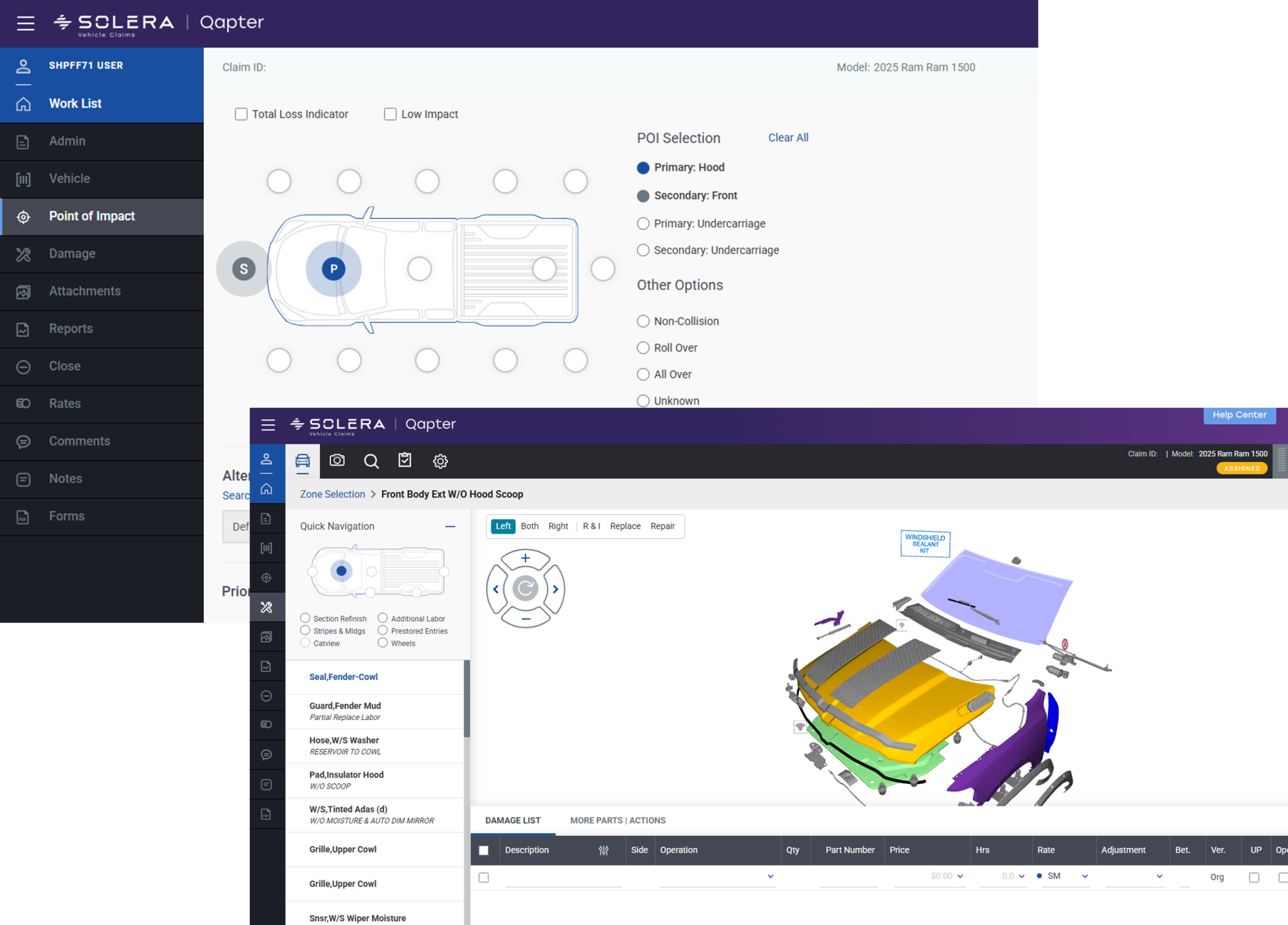The height and width of the screenshot is (925, 1288).
Task: Click the camera icon in the toolbar
Action: click(x=337, y=460)
